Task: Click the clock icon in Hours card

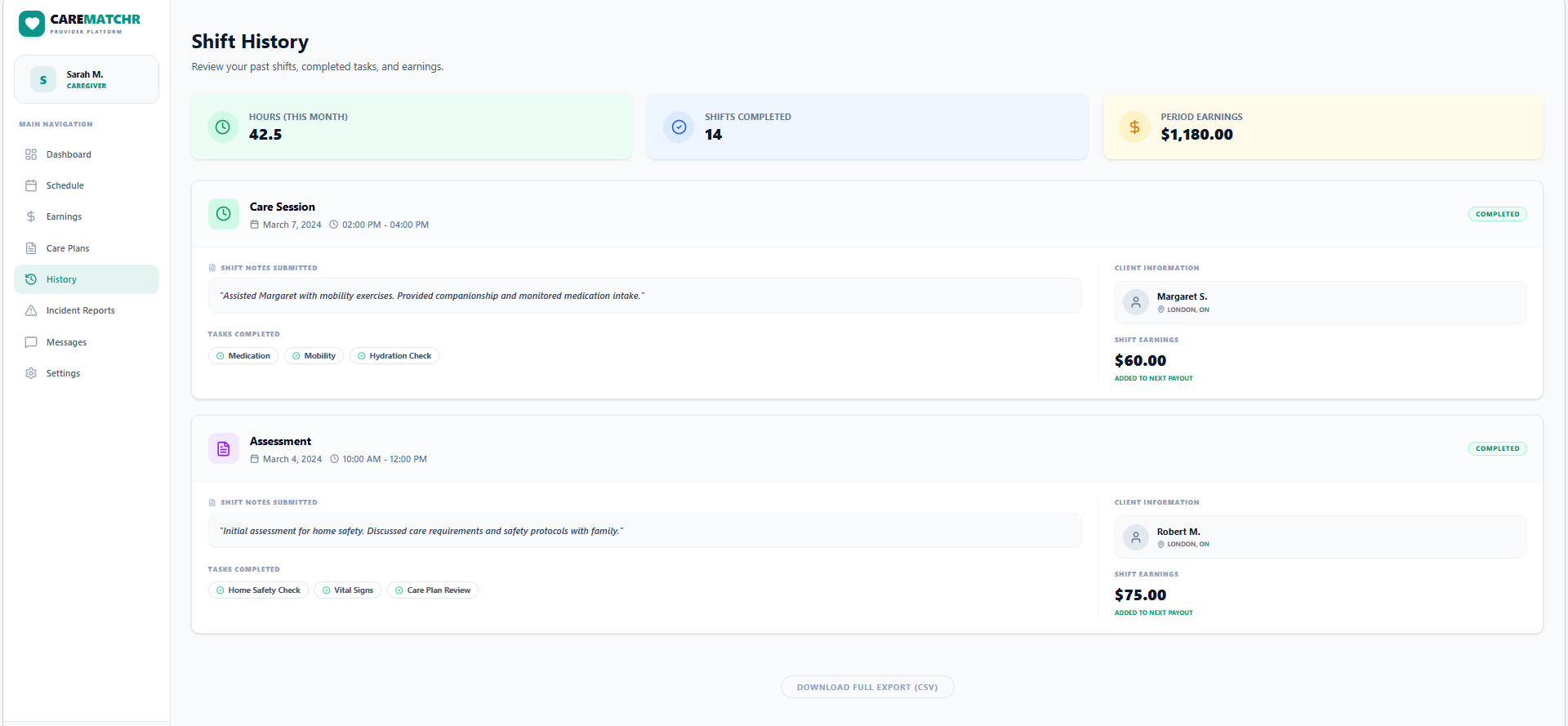Action: click(x=223, y=127)
